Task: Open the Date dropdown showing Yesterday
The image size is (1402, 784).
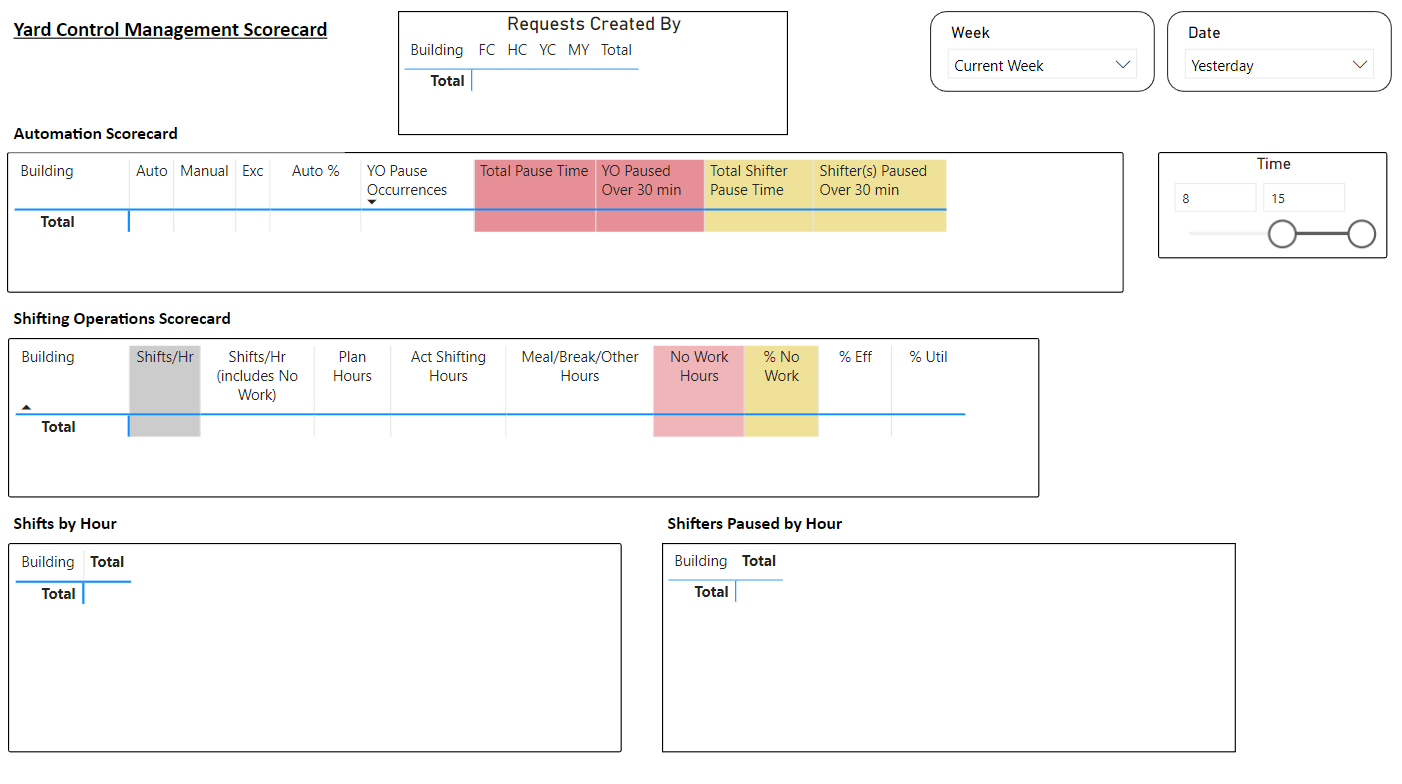Action: 1279,65
